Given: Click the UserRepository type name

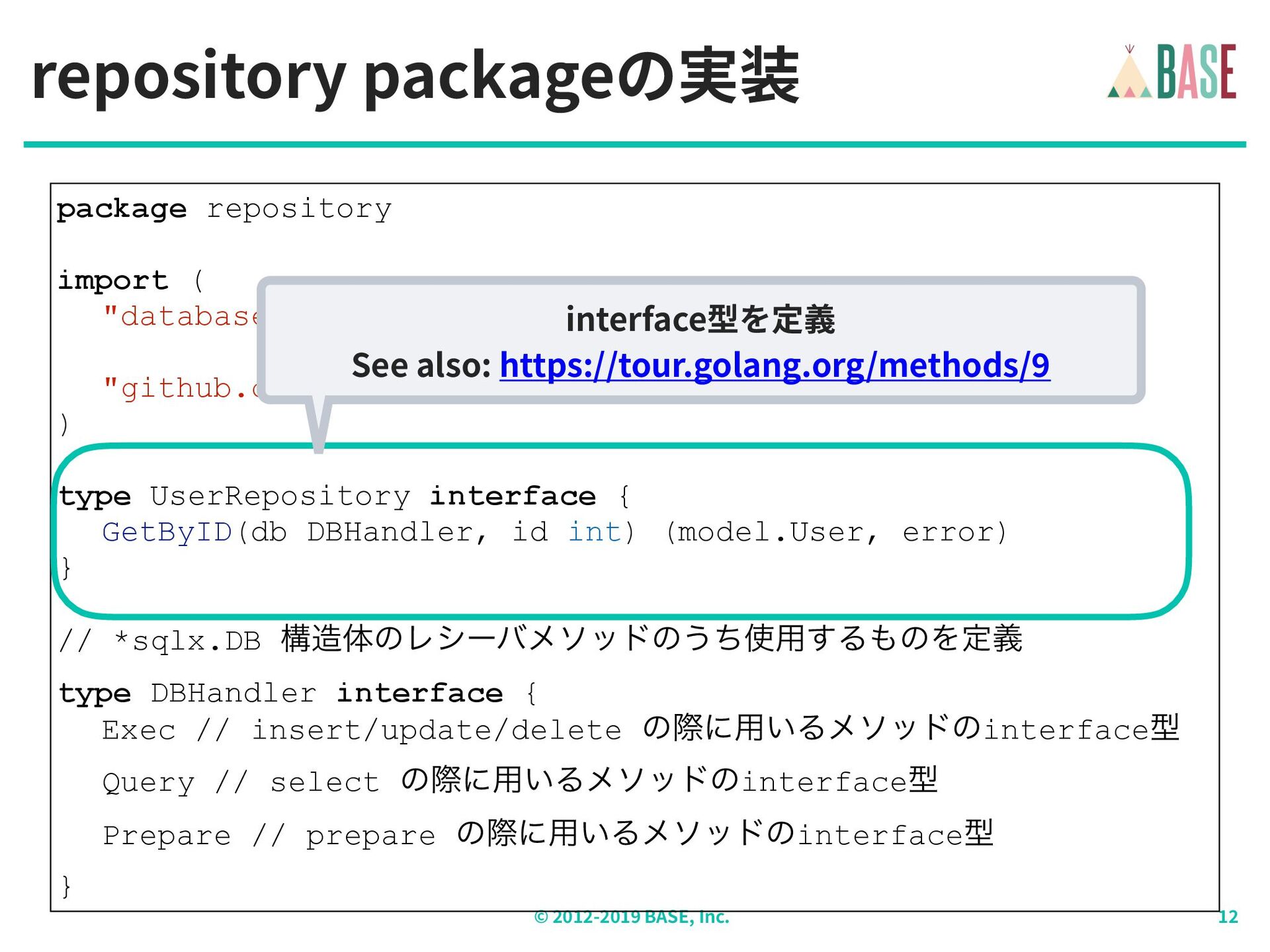Looking at the screenshot, I should tap(280, 496).
